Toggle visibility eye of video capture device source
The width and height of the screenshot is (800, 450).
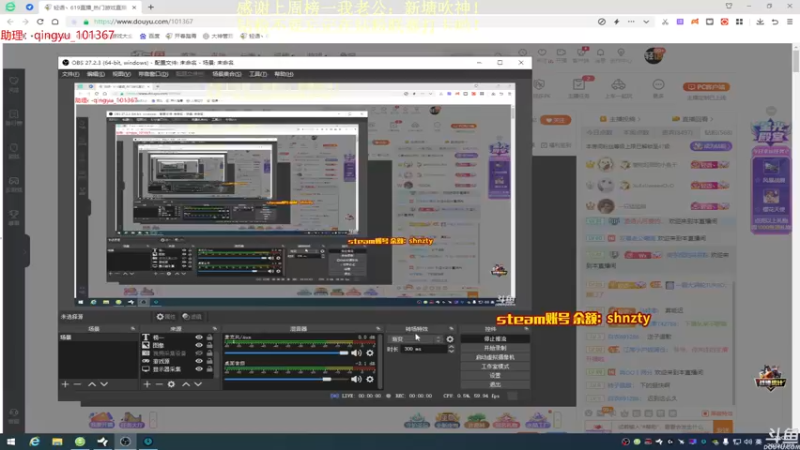tap(199, 353)
